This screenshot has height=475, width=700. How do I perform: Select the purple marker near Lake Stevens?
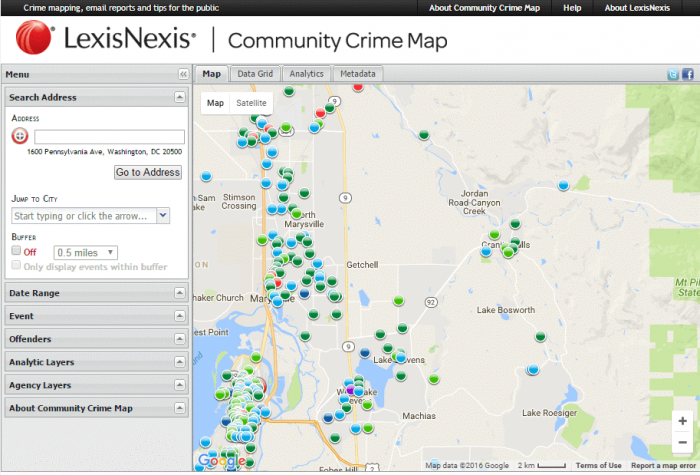point(351,390)
